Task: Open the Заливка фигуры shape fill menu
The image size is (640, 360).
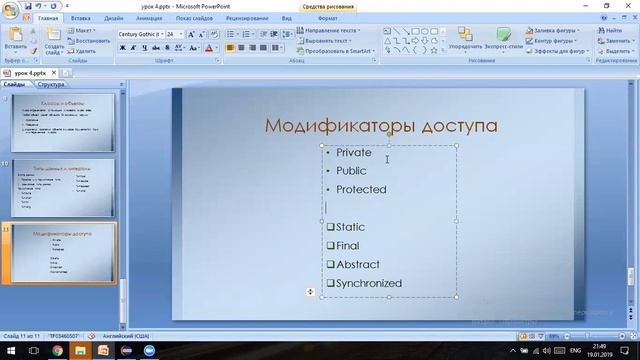Action: [x=553, y=31]
